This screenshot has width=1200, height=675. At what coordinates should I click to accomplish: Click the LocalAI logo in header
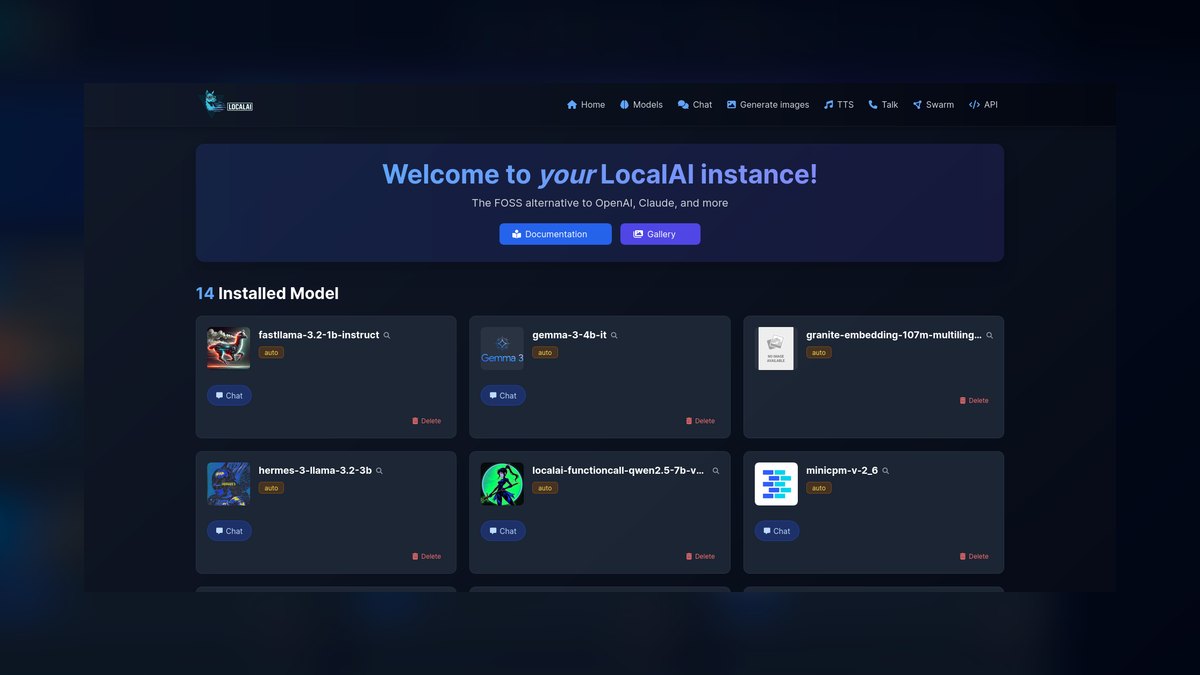[x=229, y=104]
